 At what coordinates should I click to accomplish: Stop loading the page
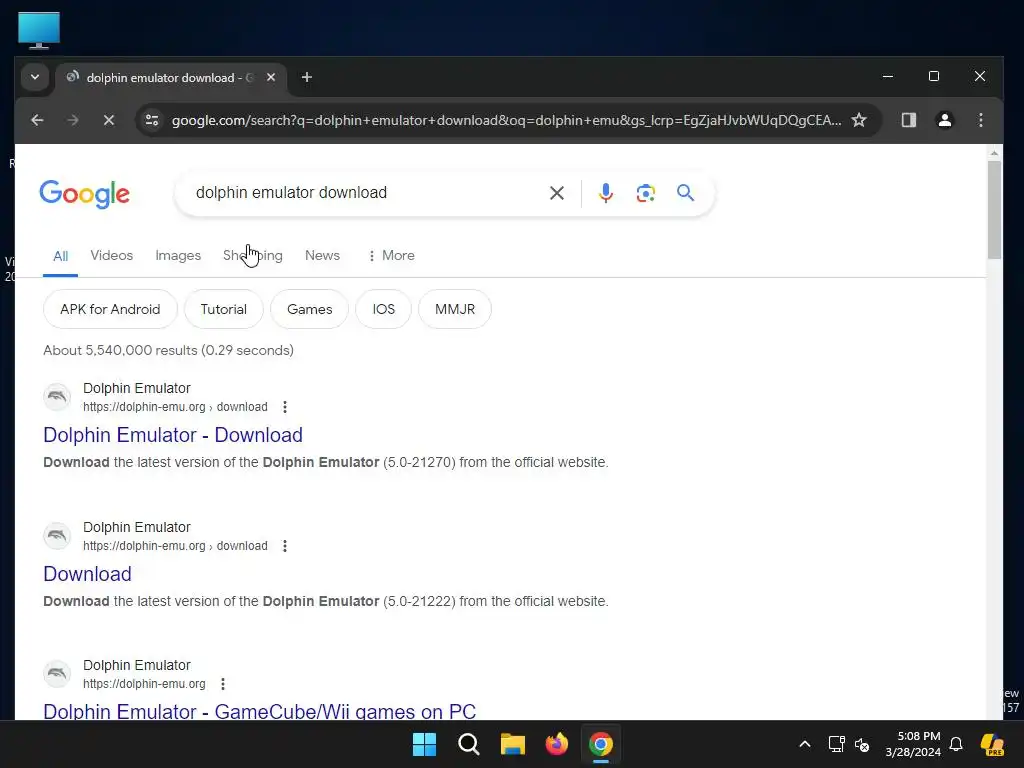point(109,120)
